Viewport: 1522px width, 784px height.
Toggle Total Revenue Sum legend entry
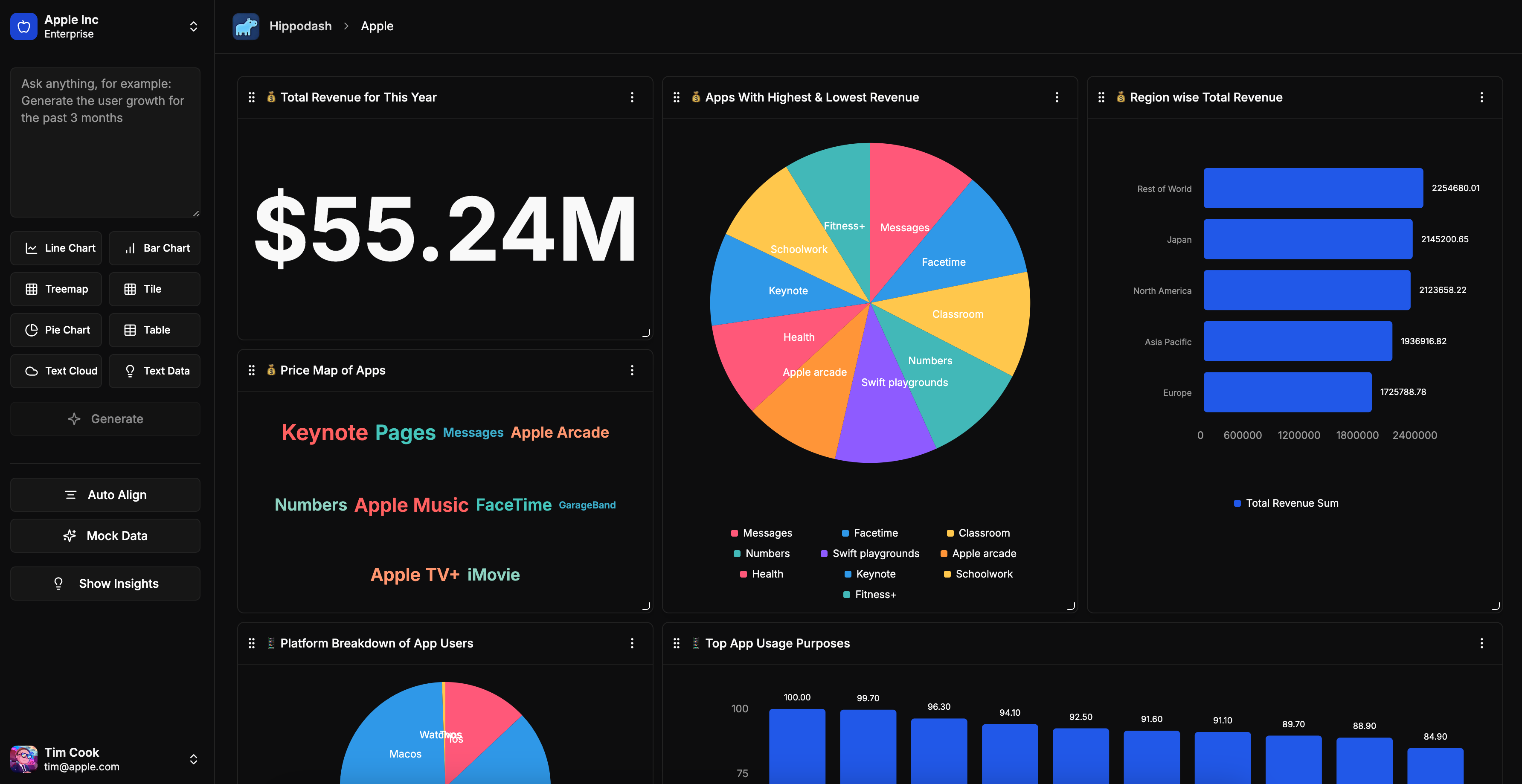[1286, 503]
